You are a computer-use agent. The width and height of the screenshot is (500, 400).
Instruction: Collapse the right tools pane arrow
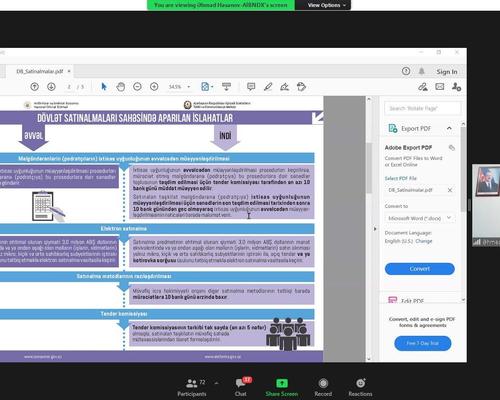(375, 229)
